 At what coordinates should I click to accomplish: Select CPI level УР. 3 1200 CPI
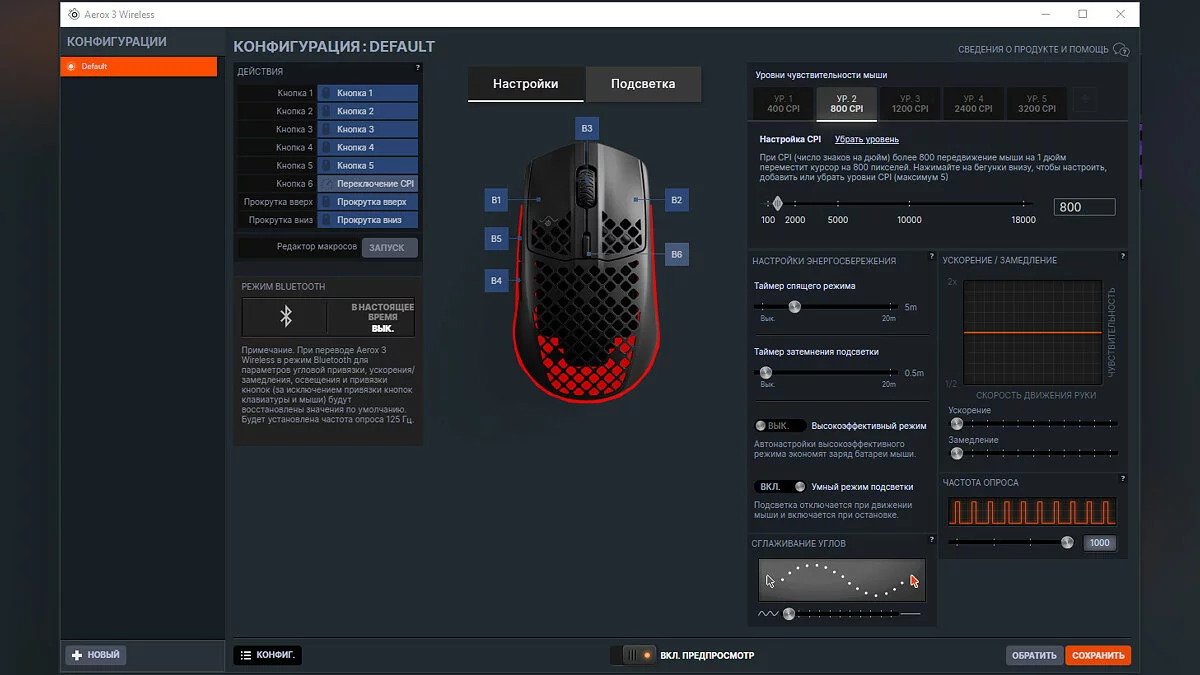pos(909,103)
